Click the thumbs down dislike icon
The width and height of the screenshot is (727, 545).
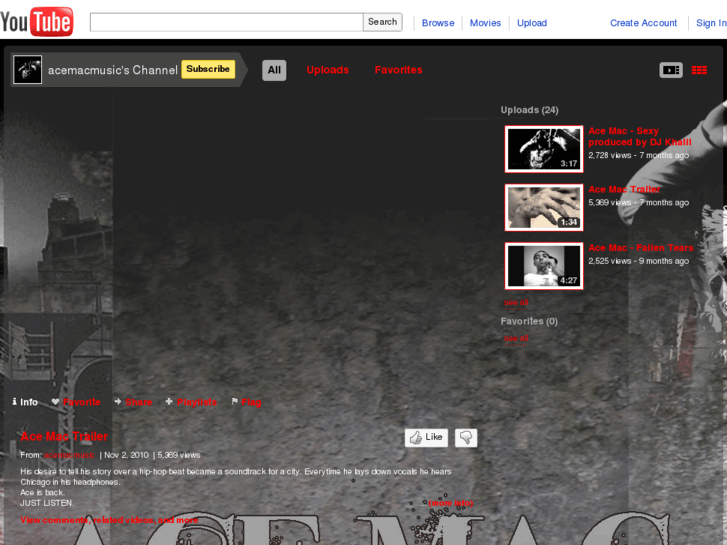[466, 437]
